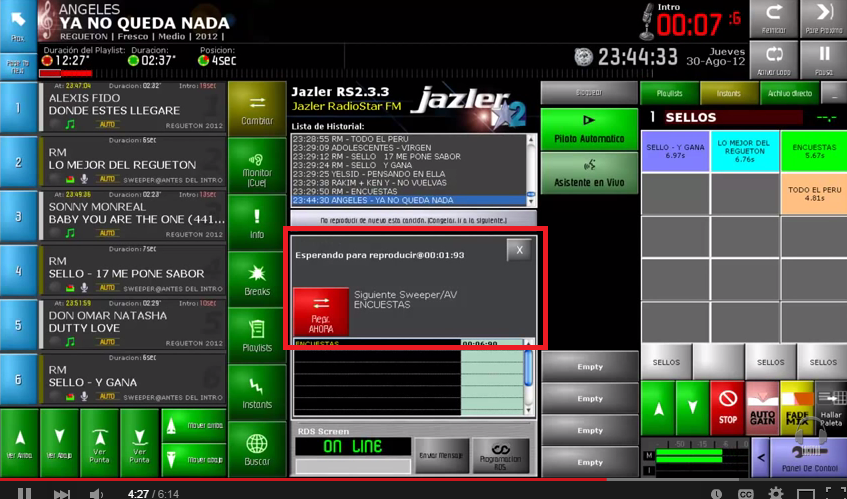The width and height of the screenshot is (847, 499).
Task: Click the Cambiar swap button
Action: [257, 109]
